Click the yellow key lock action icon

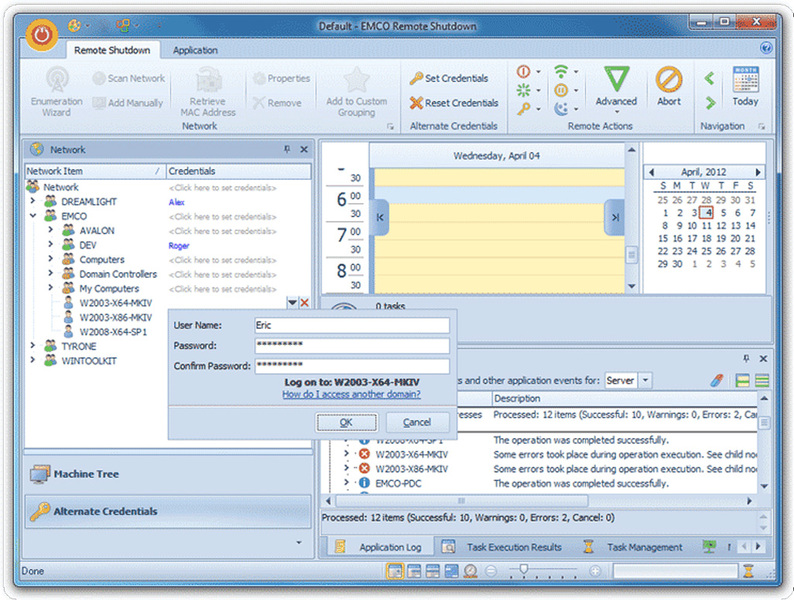tap(523, 108)
